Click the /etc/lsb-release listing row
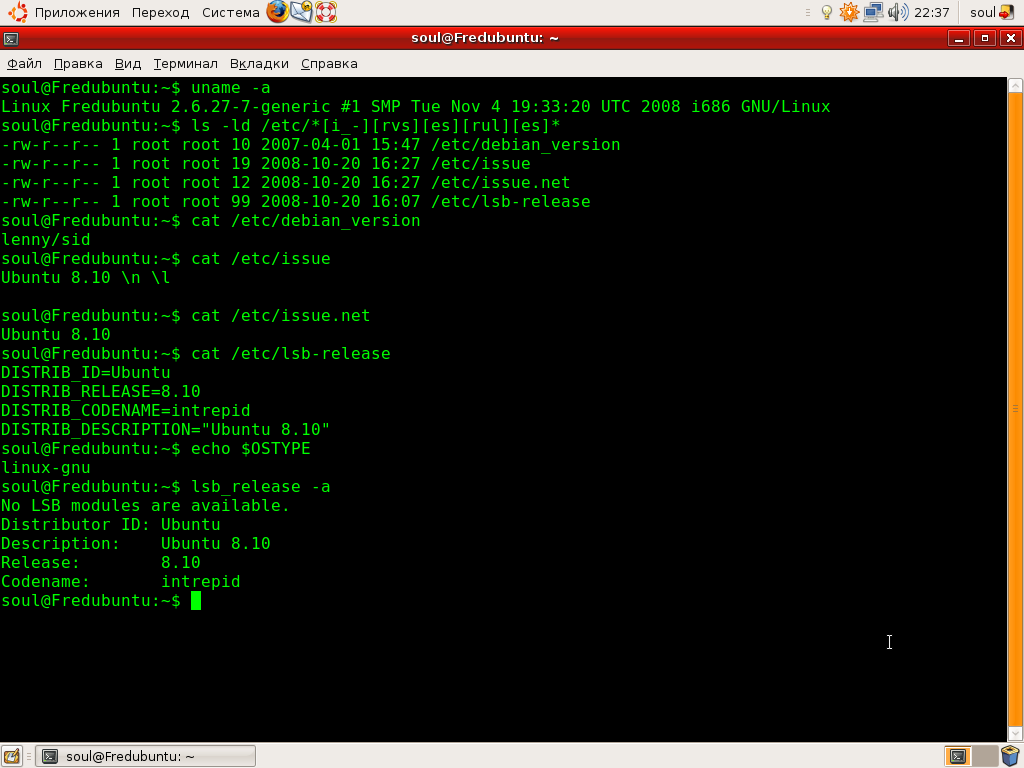Viewport: 1024px width, 768px height. tap(296, 201)
